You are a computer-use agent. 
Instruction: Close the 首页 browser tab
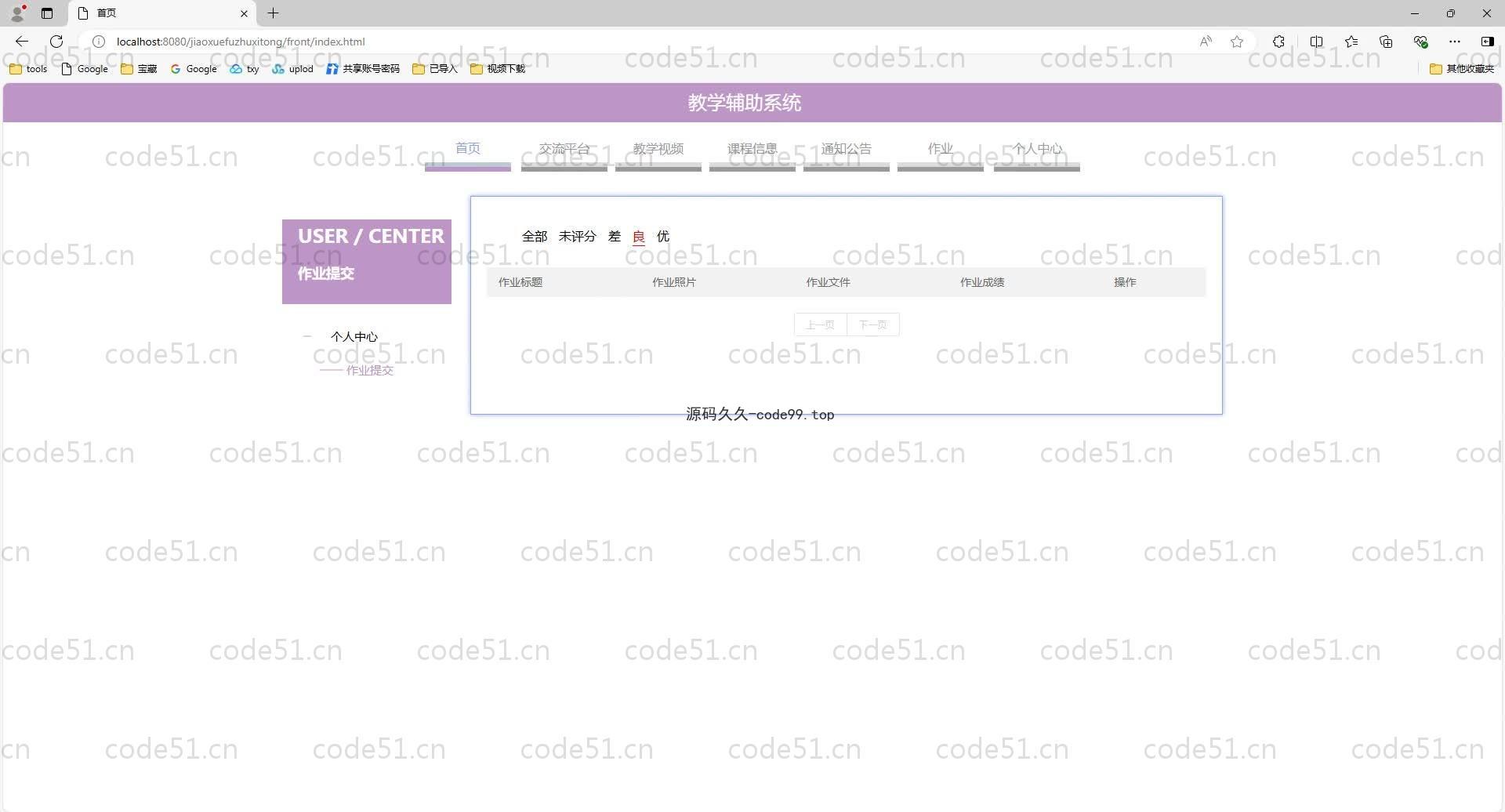(244, 13)
